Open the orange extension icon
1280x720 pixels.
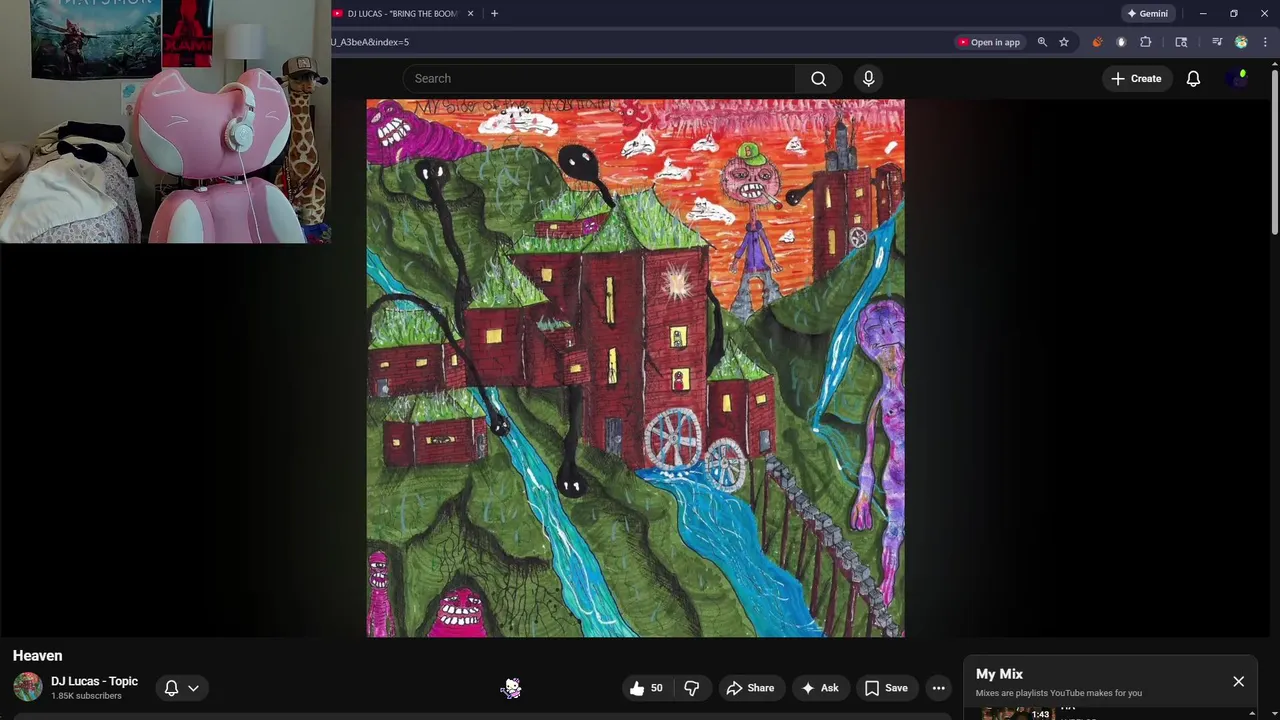1097,42
